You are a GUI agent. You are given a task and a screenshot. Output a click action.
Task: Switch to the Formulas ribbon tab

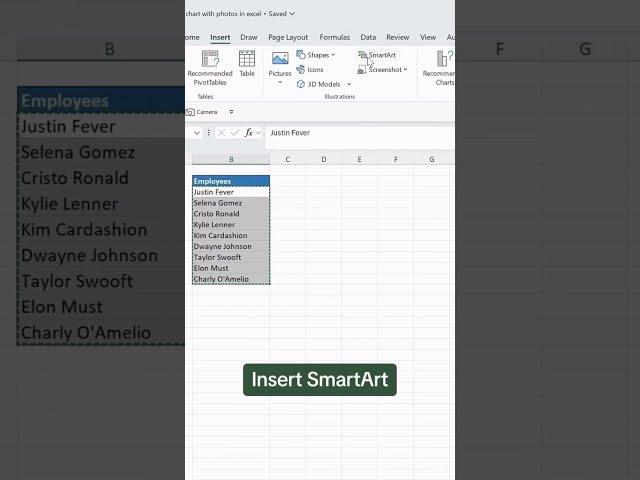(x=335, y=37)
